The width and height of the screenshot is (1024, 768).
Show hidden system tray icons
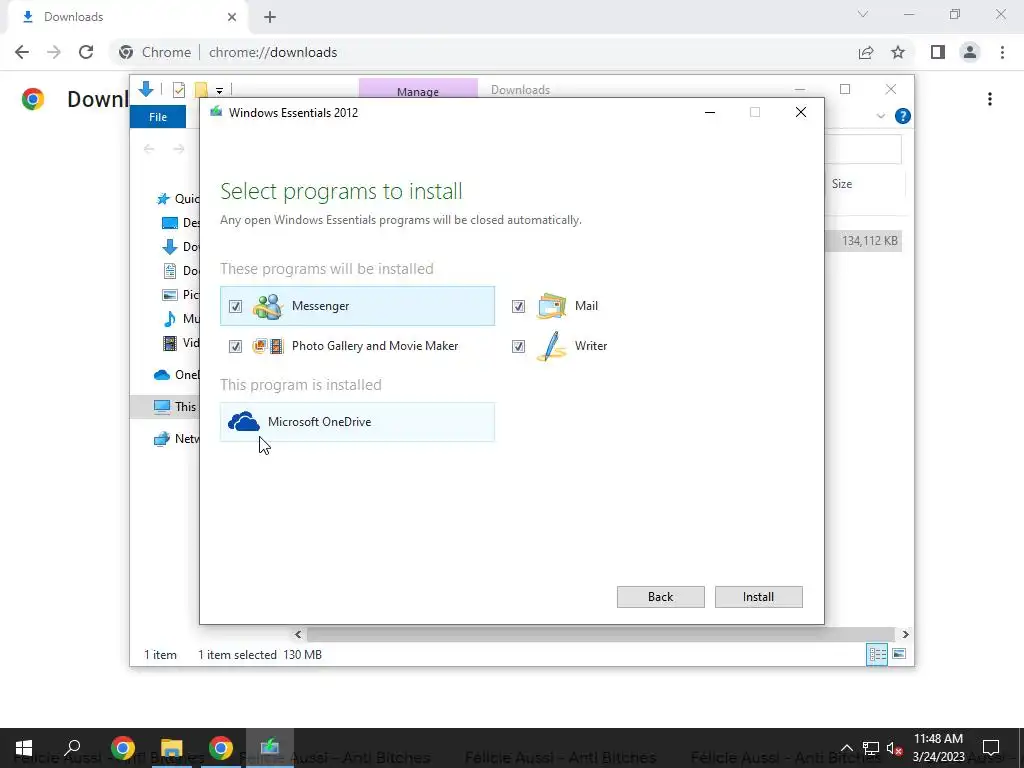pyautogui.click(x=846, y=748)
